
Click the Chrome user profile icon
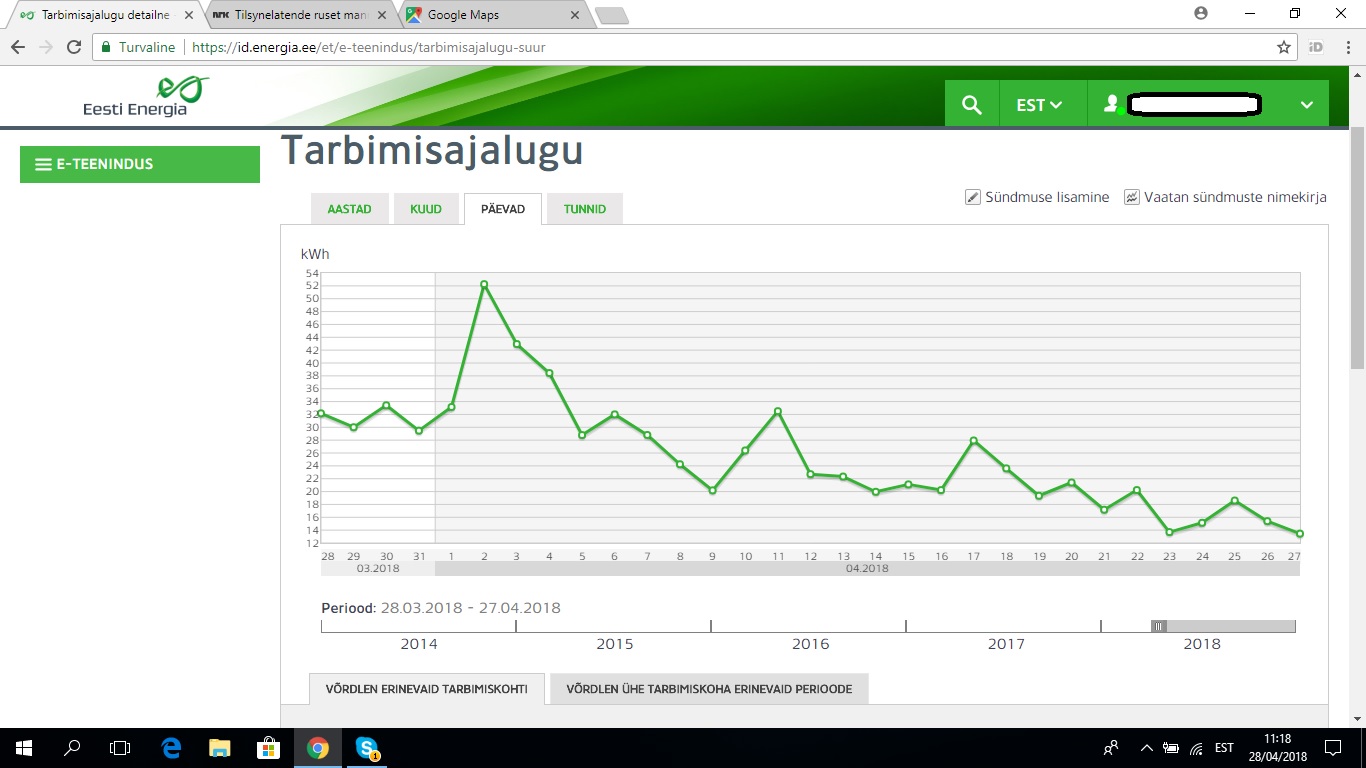pyautogui.click(x=1201, y=13)
